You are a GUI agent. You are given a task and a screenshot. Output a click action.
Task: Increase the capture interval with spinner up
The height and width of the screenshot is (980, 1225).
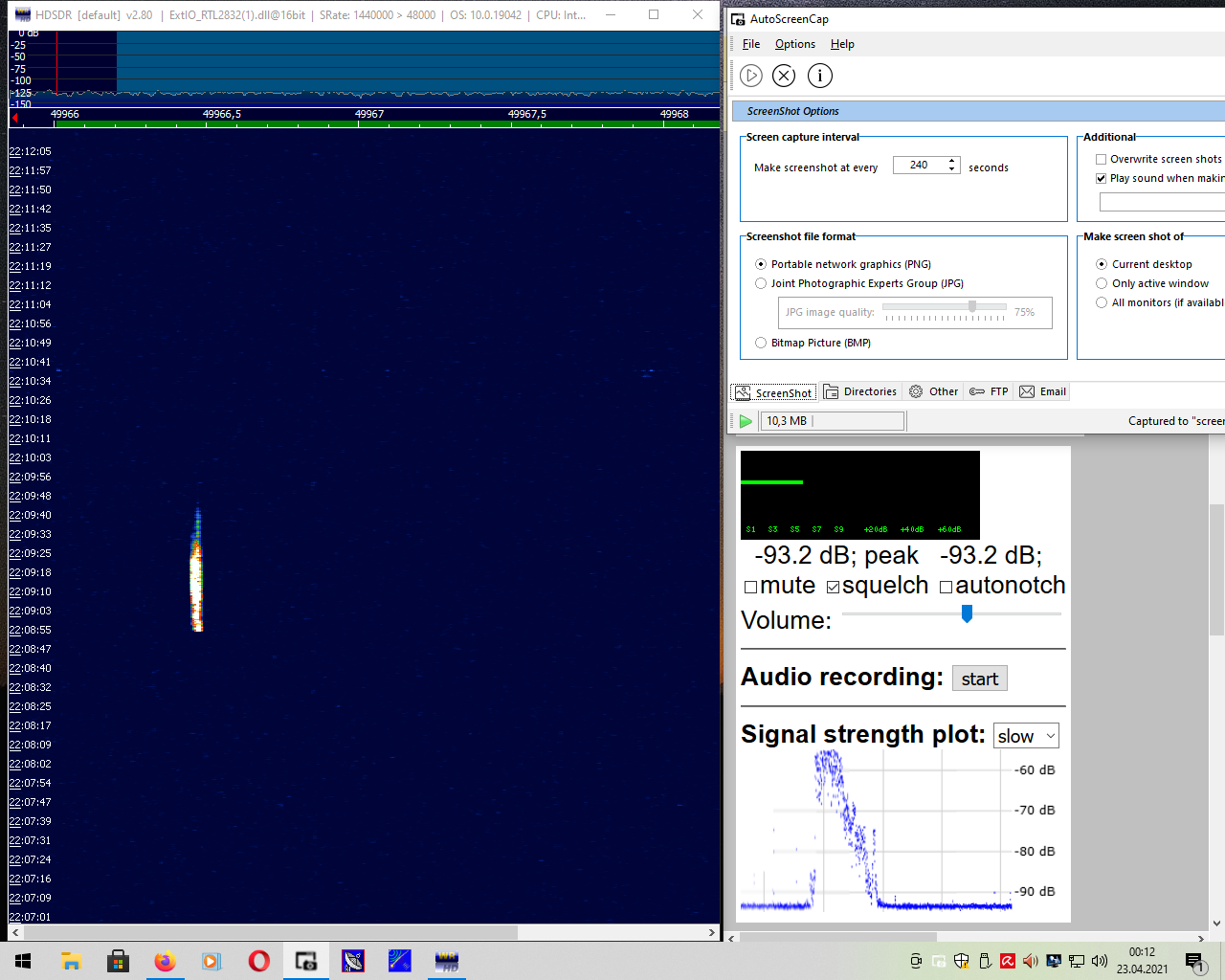951,161
